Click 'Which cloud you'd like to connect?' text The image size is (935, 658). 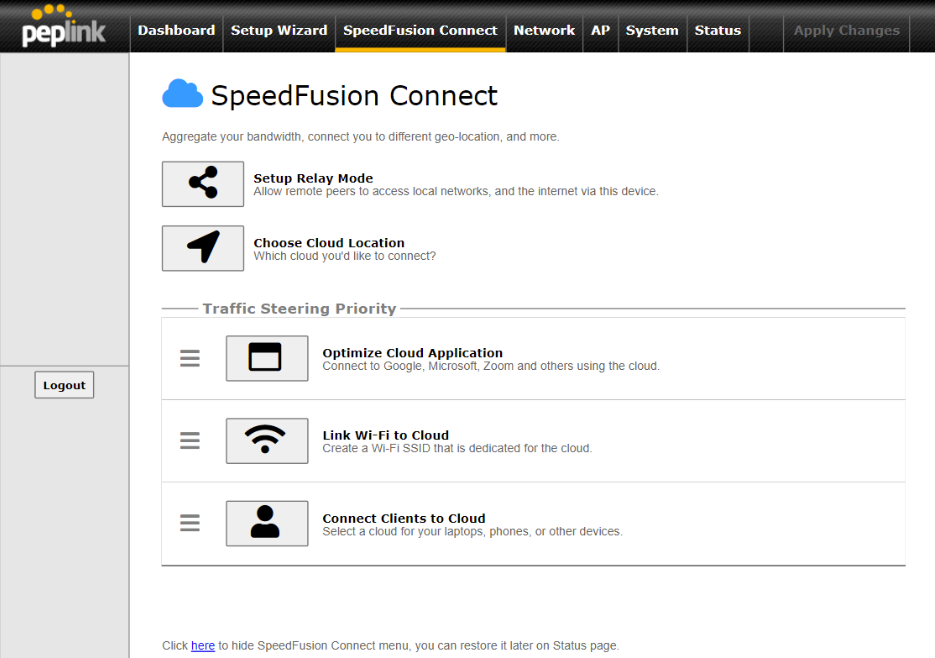345,256
